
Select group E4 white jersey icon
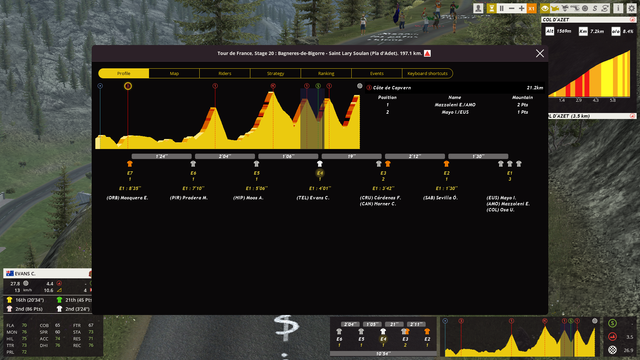click(320, 164)
